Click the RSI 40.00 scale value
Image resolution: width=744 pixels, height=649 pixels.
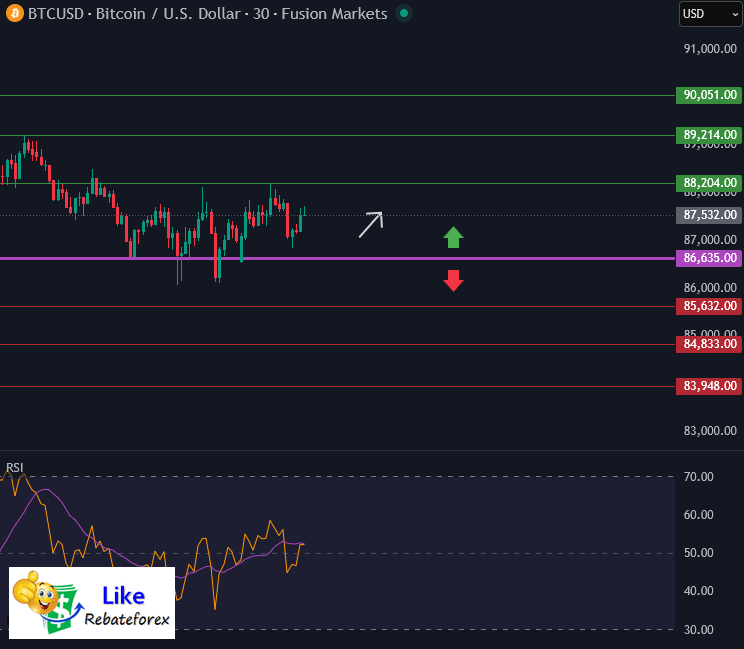click(698, 591)
